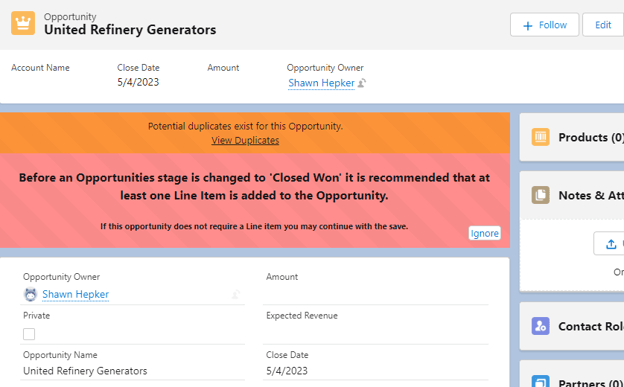Click the potential duplicates warning message text
Screen dimensions: 624x387
[x=245, y=126]
